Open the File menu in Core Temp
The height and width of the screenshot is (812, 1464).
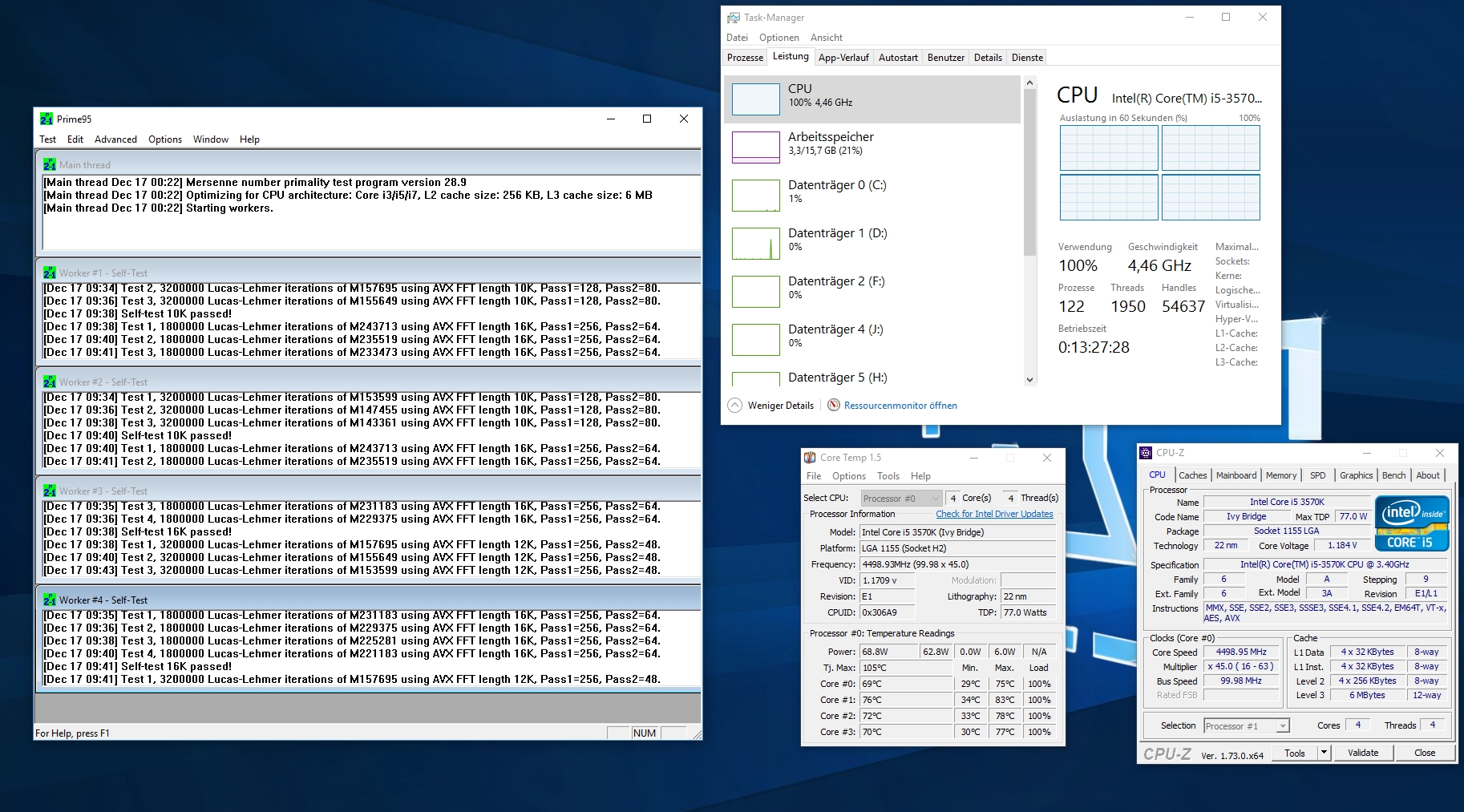(x=814, y=476)
